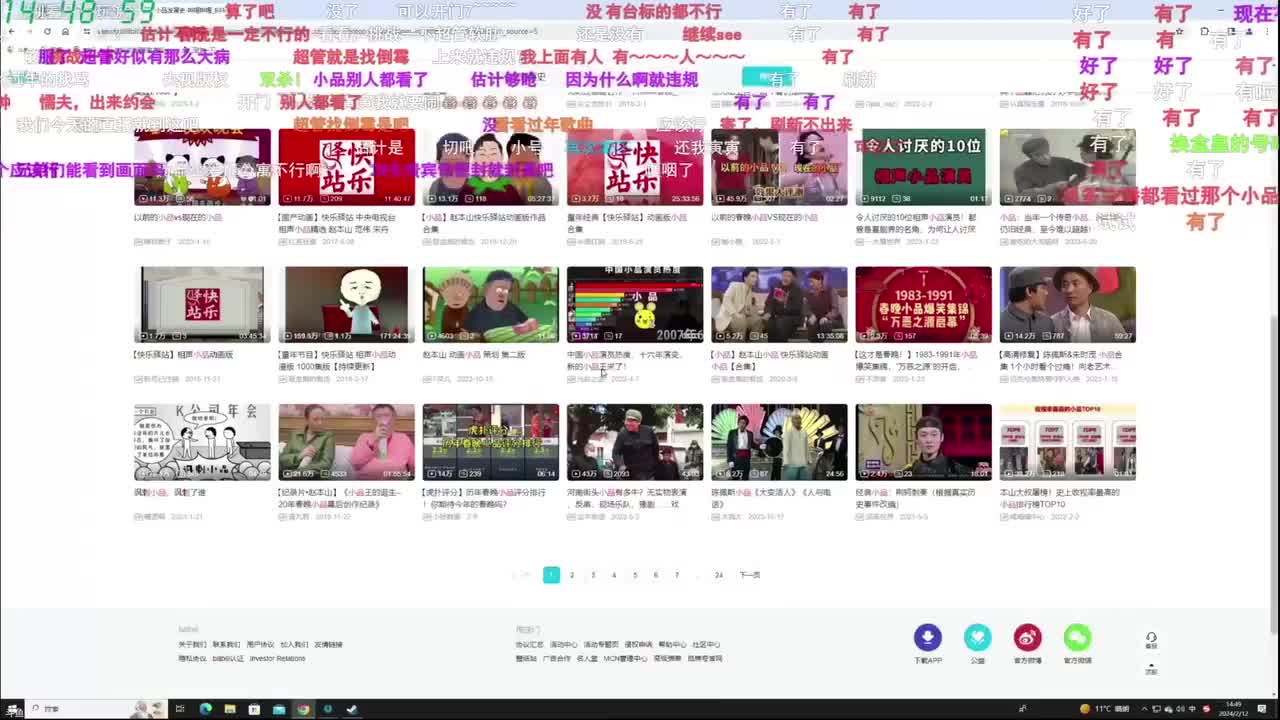This screenshot has height=720, width=1280.
Task: Click the Windows Start button
Action: pos(12,709)
